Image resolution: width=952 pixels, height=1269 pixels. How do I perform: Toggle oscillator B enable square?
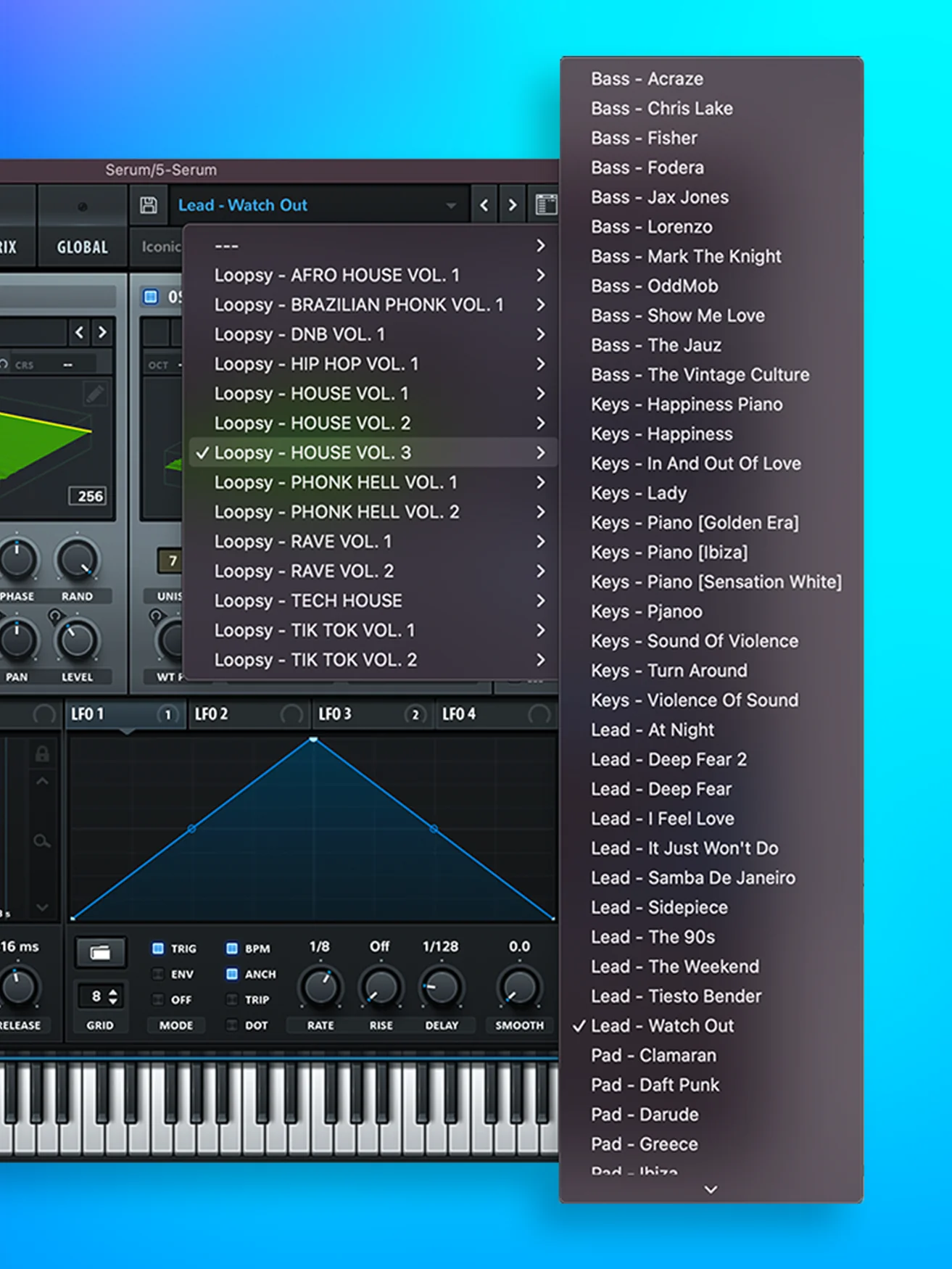click(150, 296)
